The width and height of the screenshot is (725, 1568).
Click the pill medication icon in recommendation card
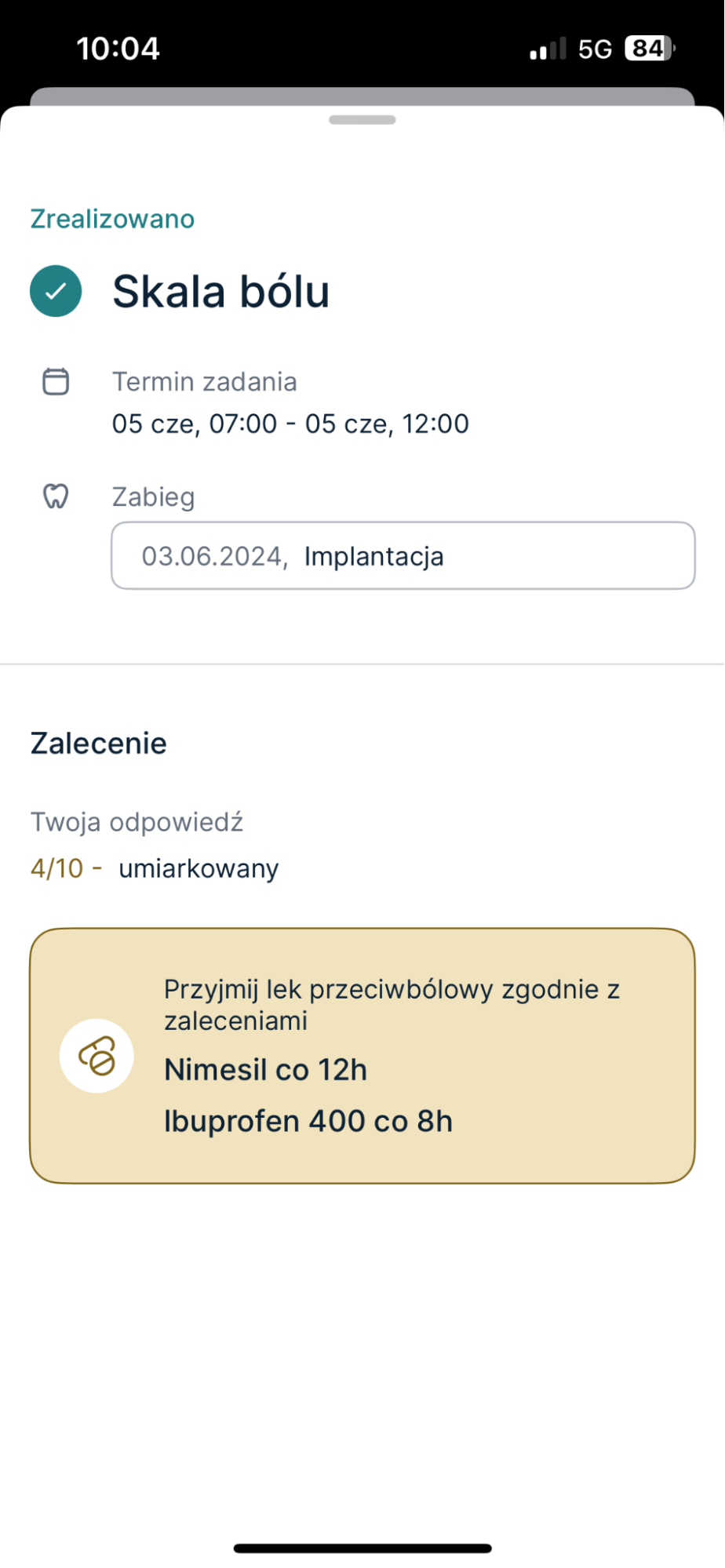[97, 1056]
